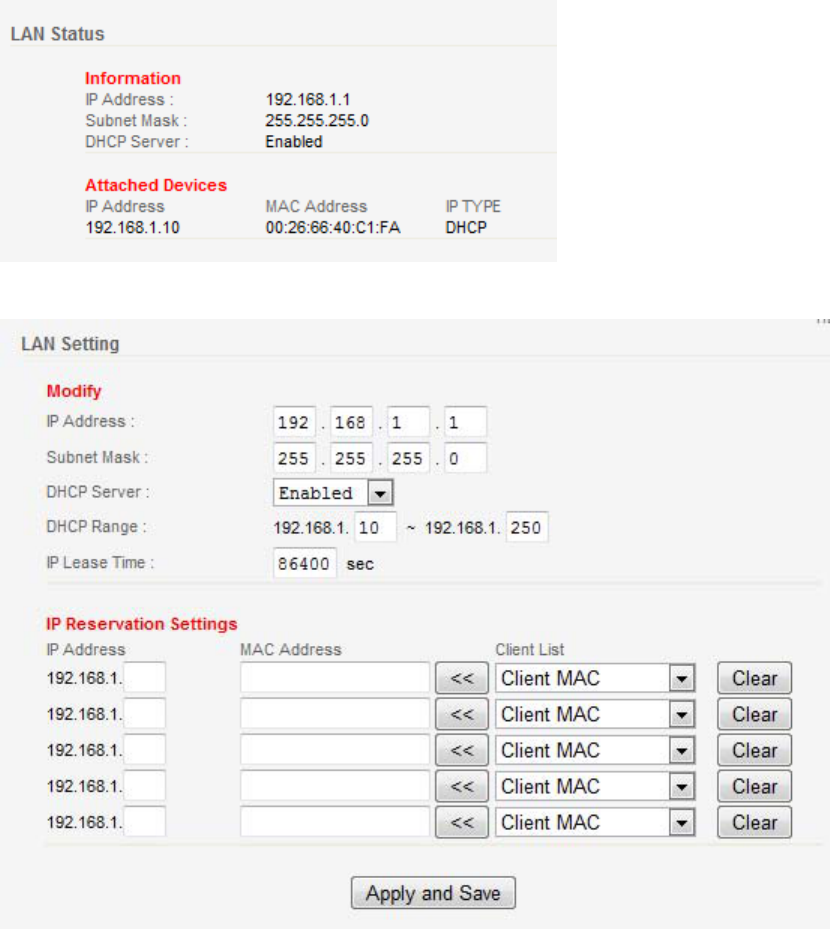Click the << copy button in fourth reservation row
Viewport: 830px width, 929px height.
point(462,786)
